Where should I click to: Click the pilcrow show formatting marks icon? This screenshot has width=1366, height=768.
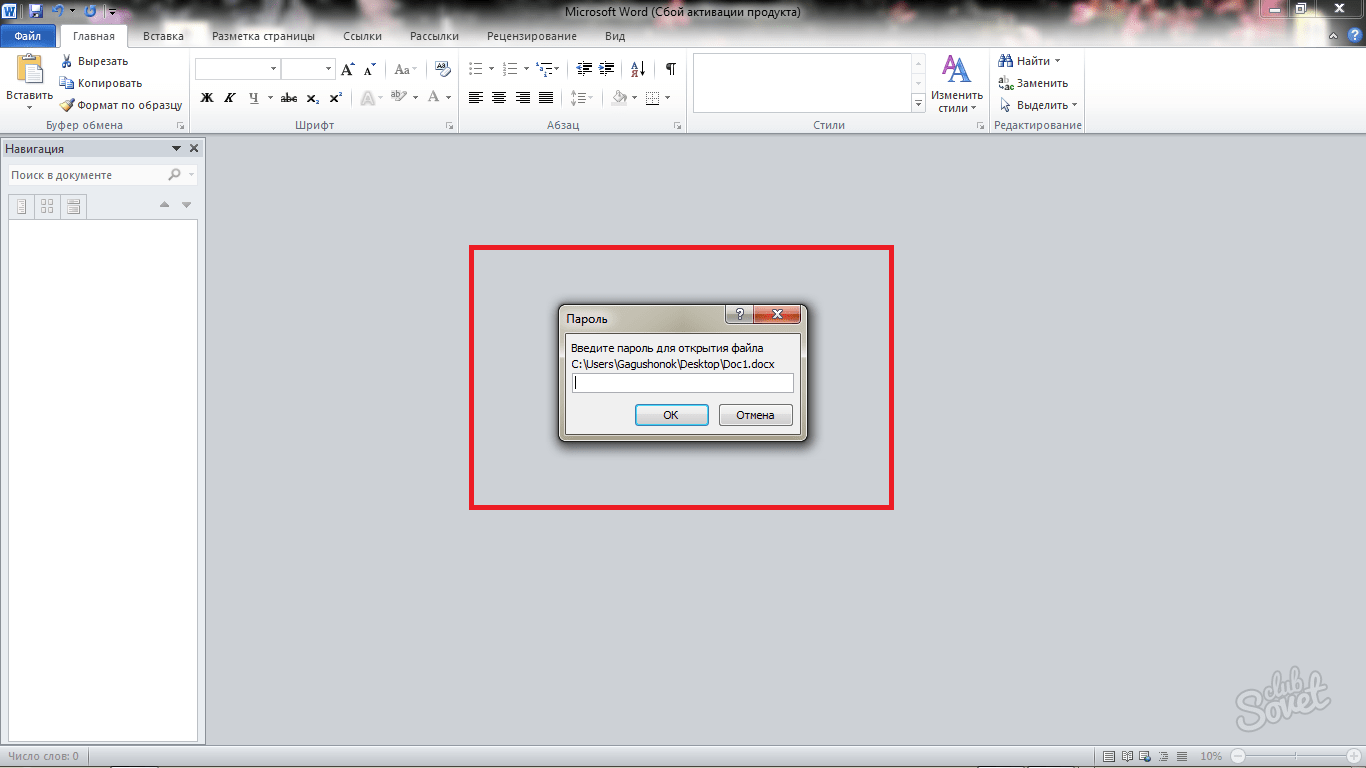point(670,69)
